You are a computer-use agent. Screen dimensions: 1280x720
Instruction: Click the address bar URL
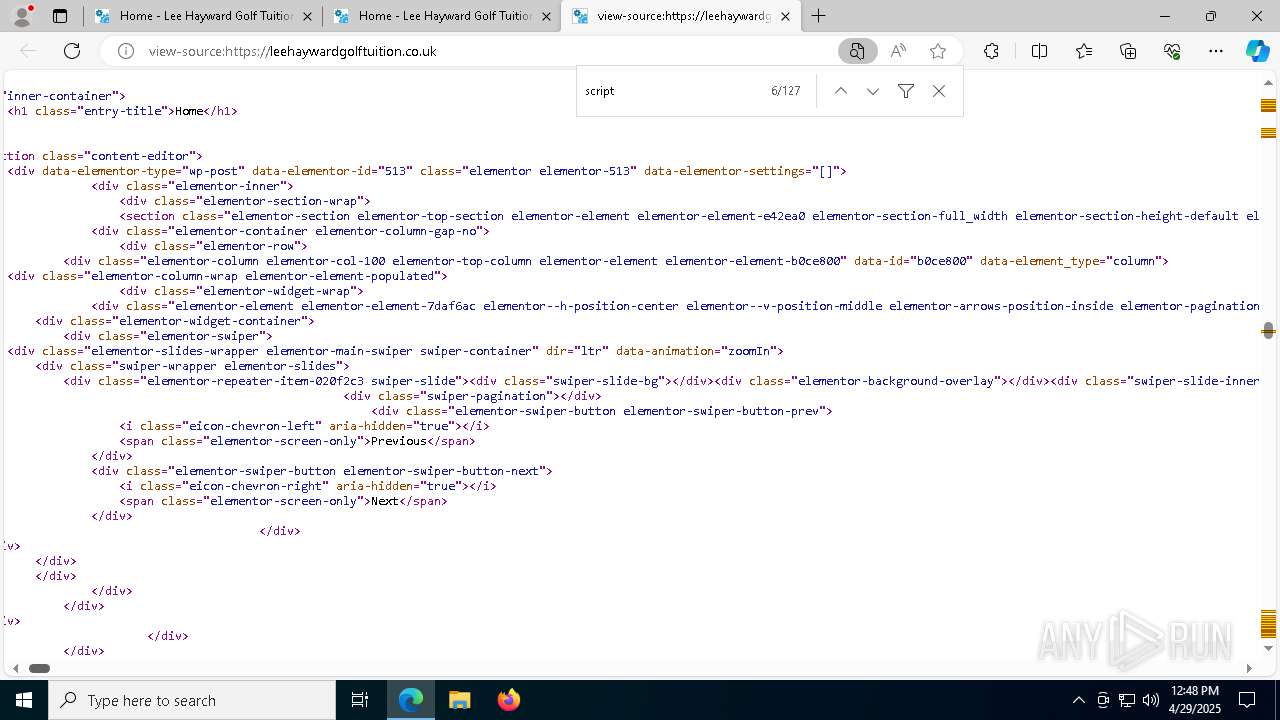[x=292, y=51]
